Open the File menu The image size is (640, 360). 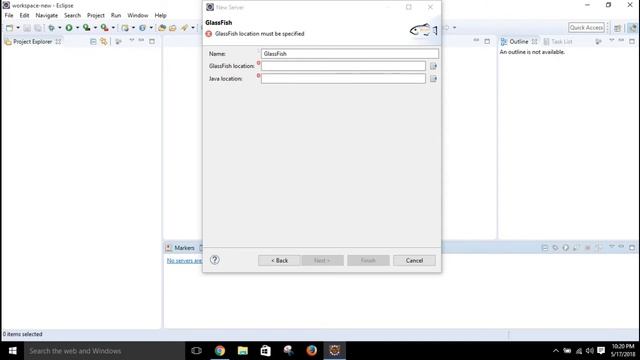(9, 16)
